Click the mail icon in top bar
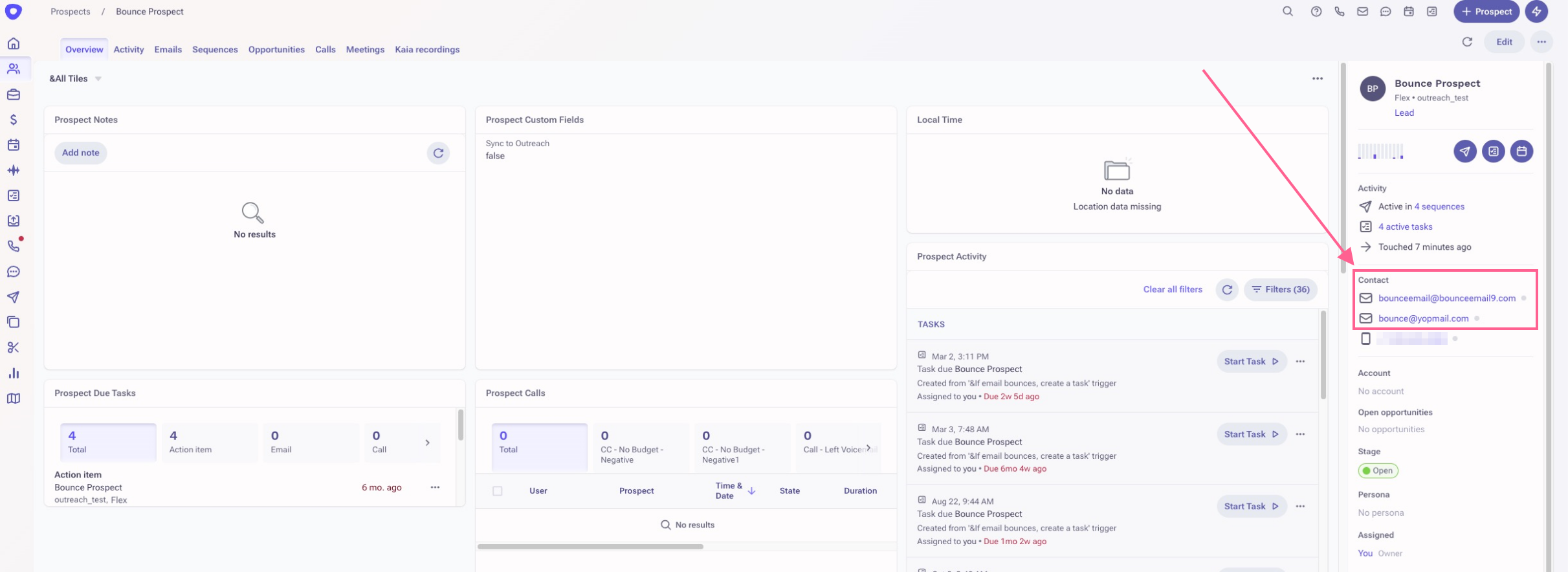1568x572 pixels. [x=1362, y=12]
